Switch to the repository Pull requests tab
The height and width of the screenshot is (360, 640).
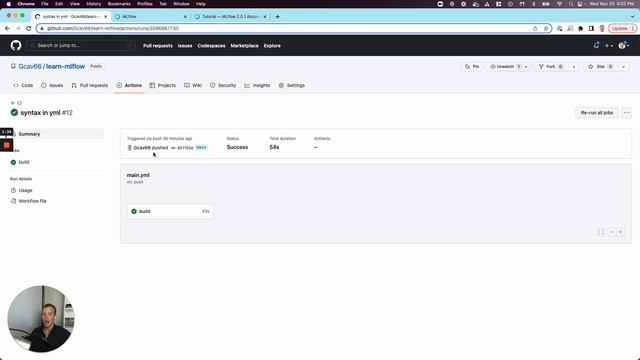click(x=90, y=85)
